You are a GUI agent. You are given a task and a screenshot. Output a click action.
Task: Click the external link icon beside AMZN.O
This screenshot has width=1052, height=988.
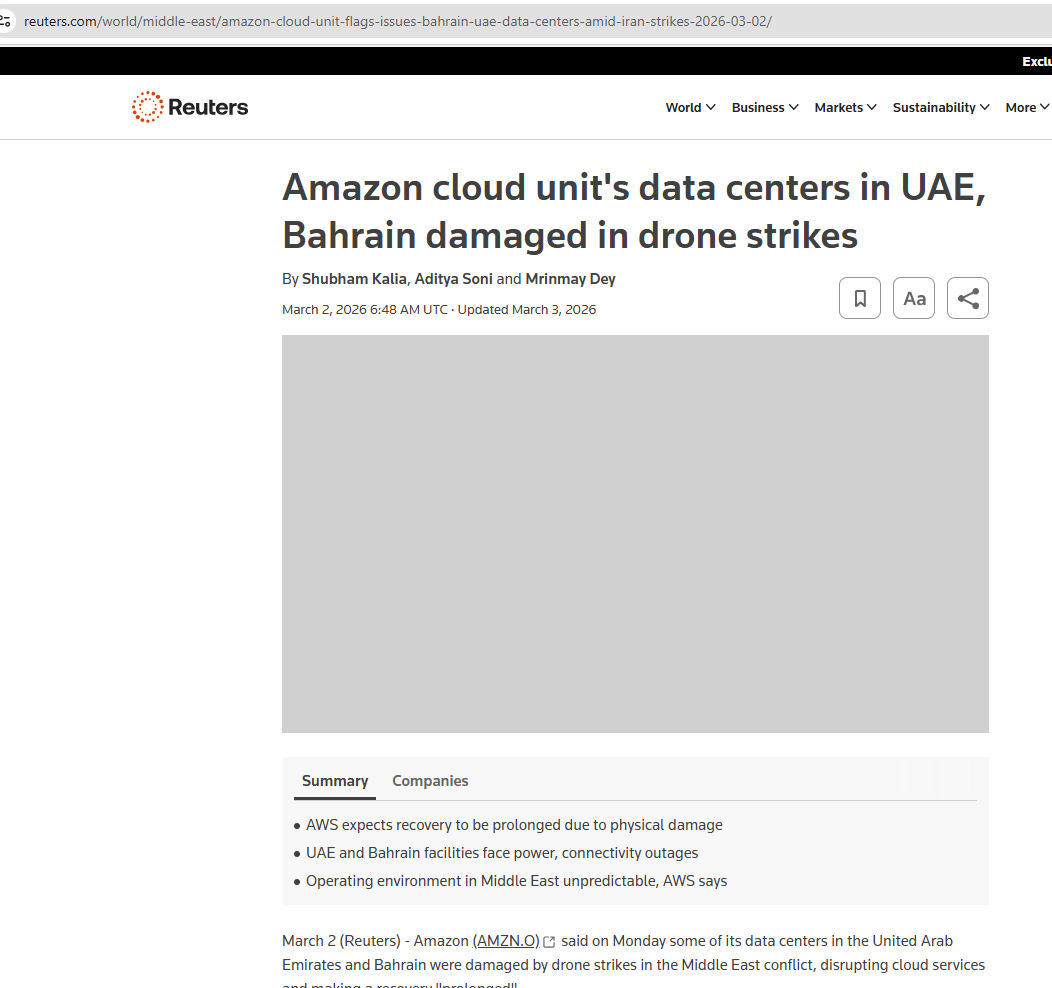point(549,942)
